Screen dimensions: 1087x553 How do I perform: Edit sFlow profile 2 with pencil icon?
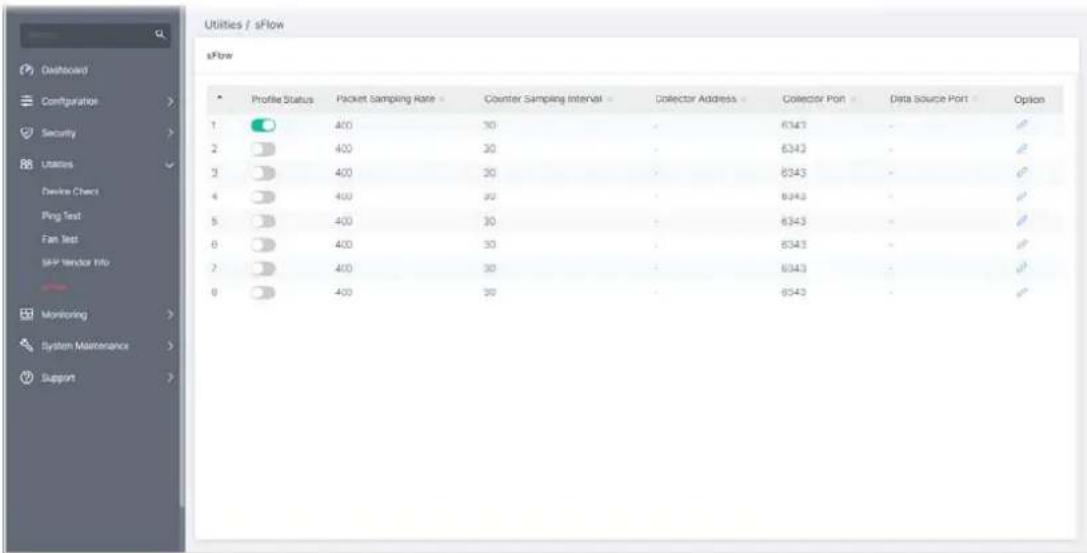pos(1022,148)
